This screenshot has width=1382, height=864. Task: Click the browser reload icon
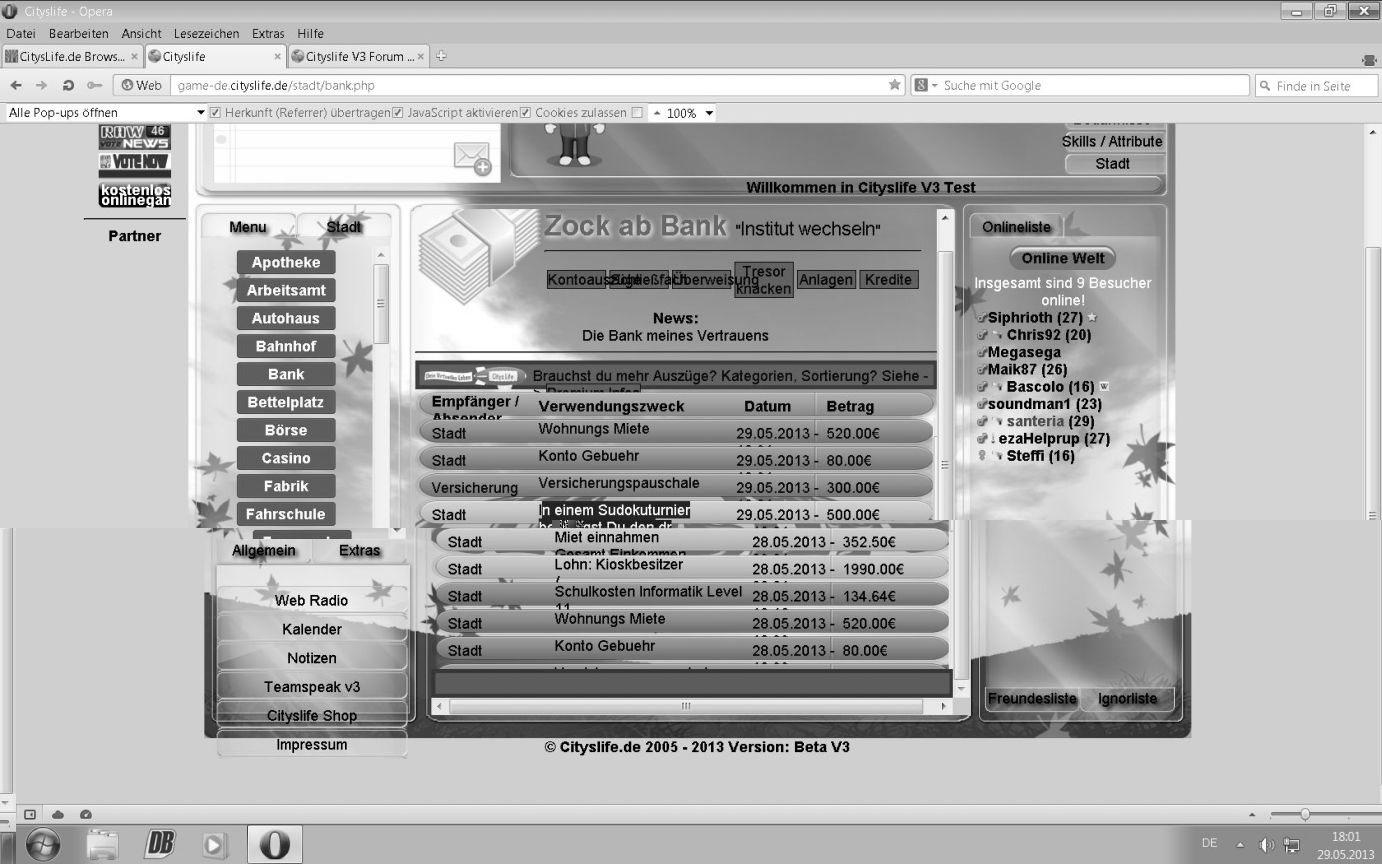pos(68,86)
